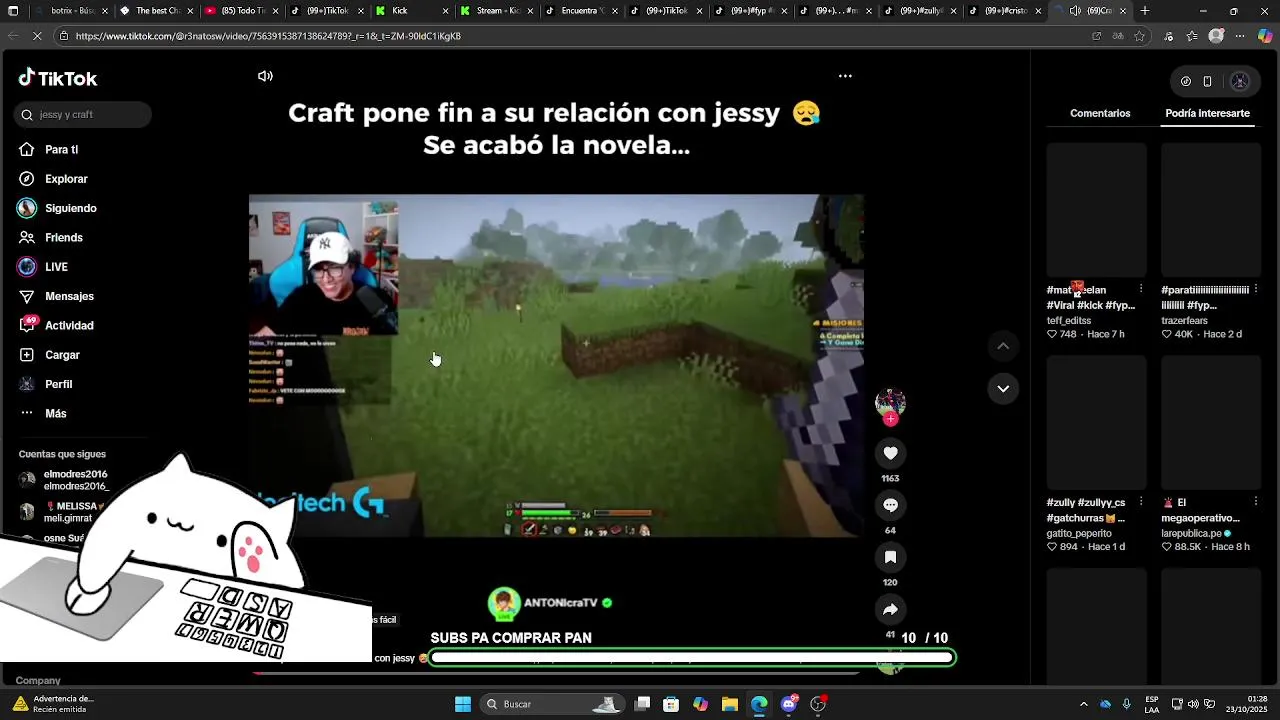This screenshot has width=1280, height=720.
Task: Open teff_editss profile link
Action: (x=1069, y=321)
